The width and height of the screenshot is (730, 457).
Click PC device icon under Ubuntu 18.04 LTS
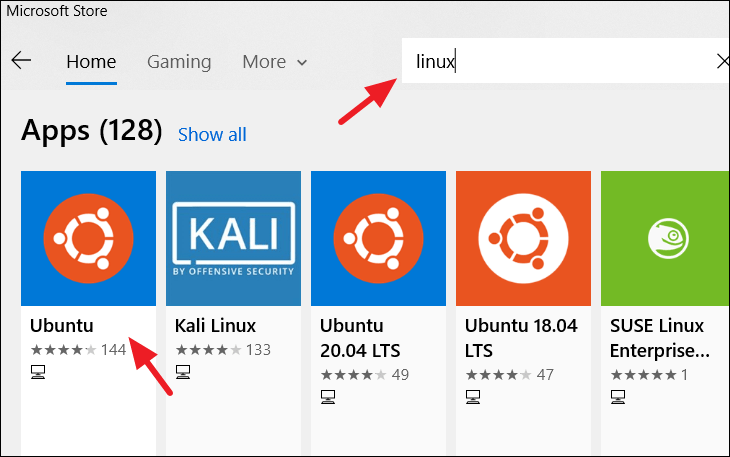click(x=473, y=397)
